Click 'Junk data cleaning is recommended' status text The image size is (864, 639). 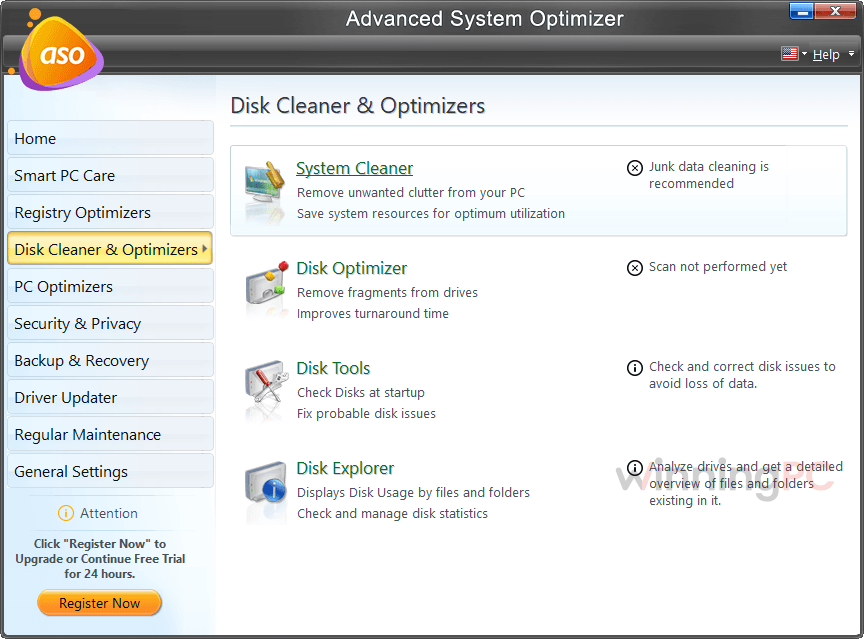709,175
